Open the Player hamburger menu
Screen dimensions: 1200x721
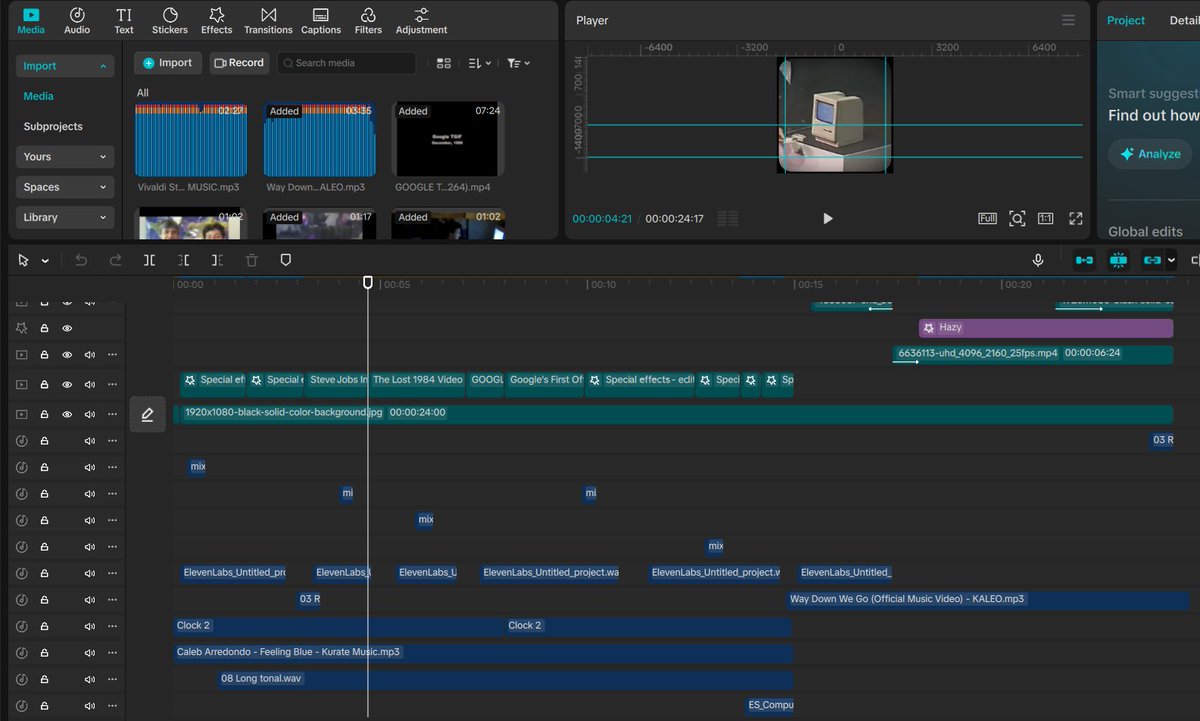tap(1068, 20)
